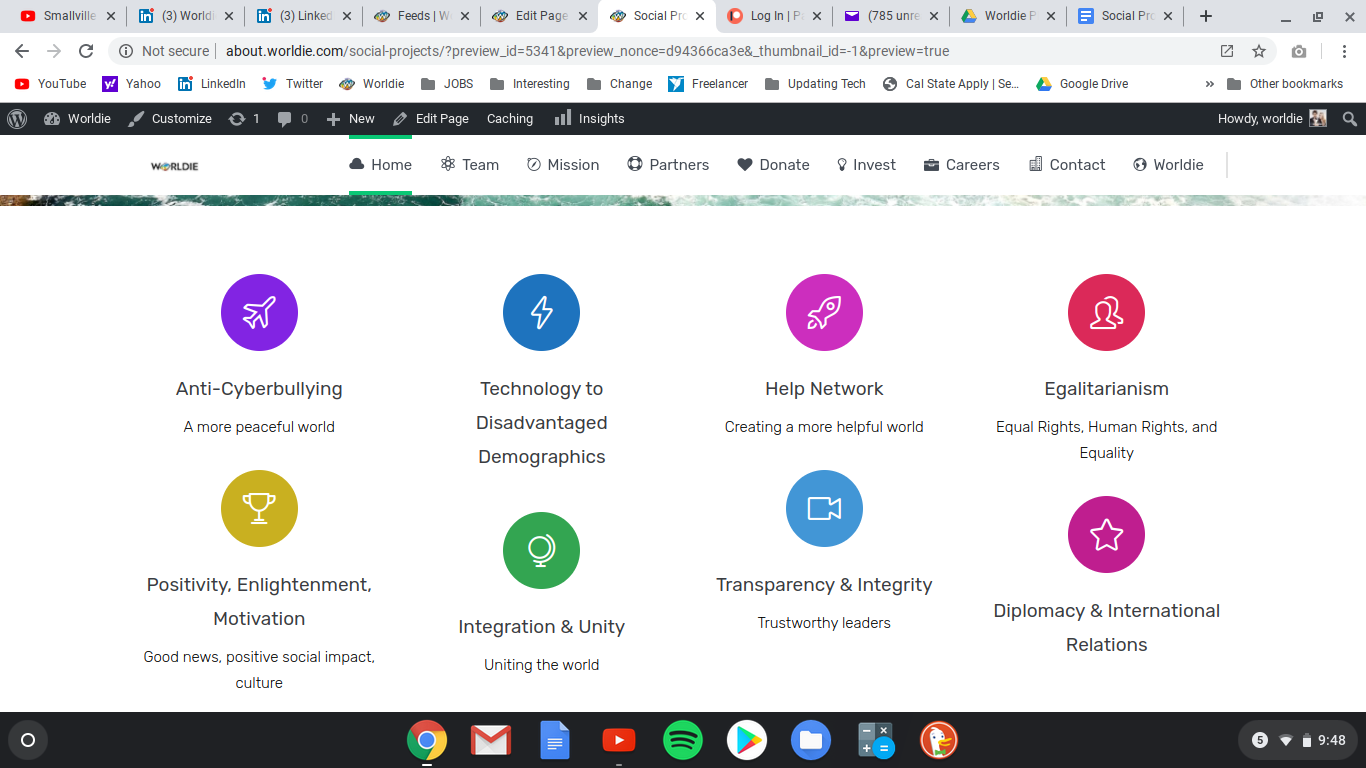Click the green globe Integration & Unity icon
The height and width of the screenshot is (768, 1366).
[x=541, y=550]
